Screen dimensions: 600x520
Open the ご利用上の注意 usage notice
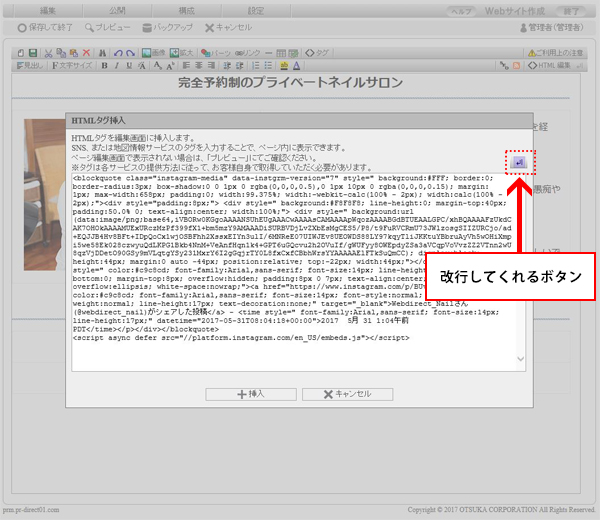click(555, 53)
